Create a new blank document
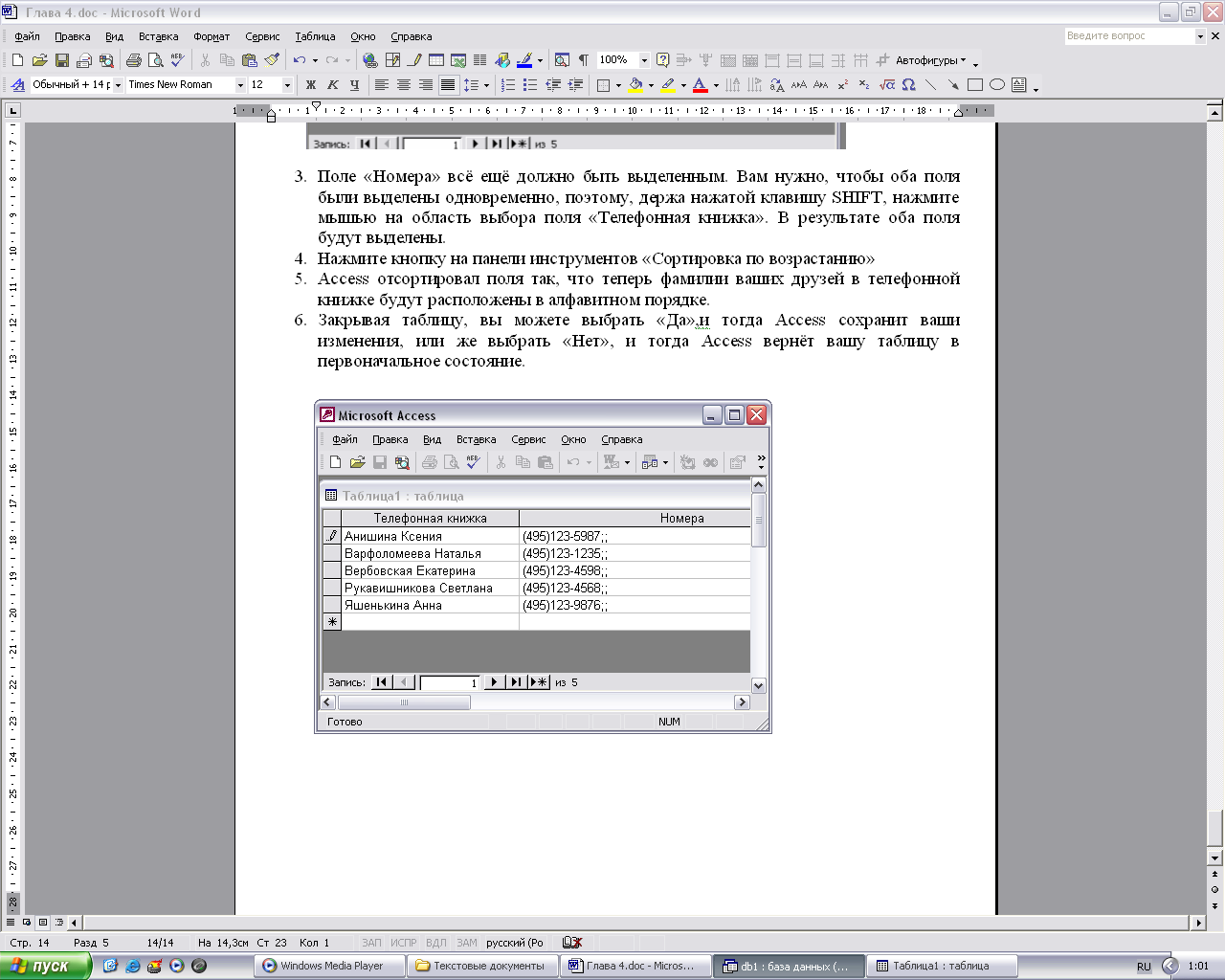1225x980 pixels. click(x=17, y=60)
